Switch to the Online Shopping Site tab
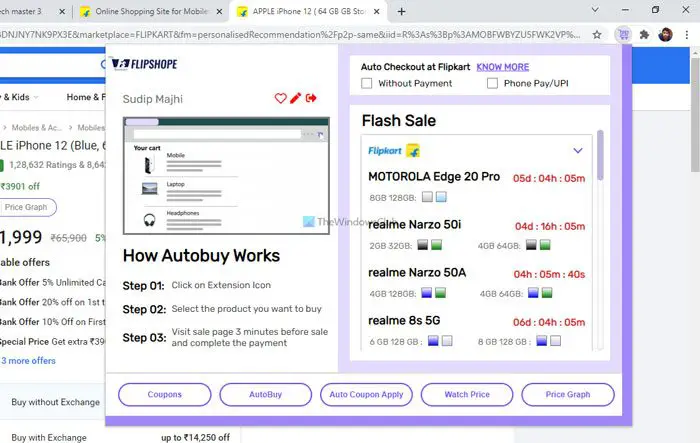Viewport: 700px width, 443px height. click(x=151, y=12)
